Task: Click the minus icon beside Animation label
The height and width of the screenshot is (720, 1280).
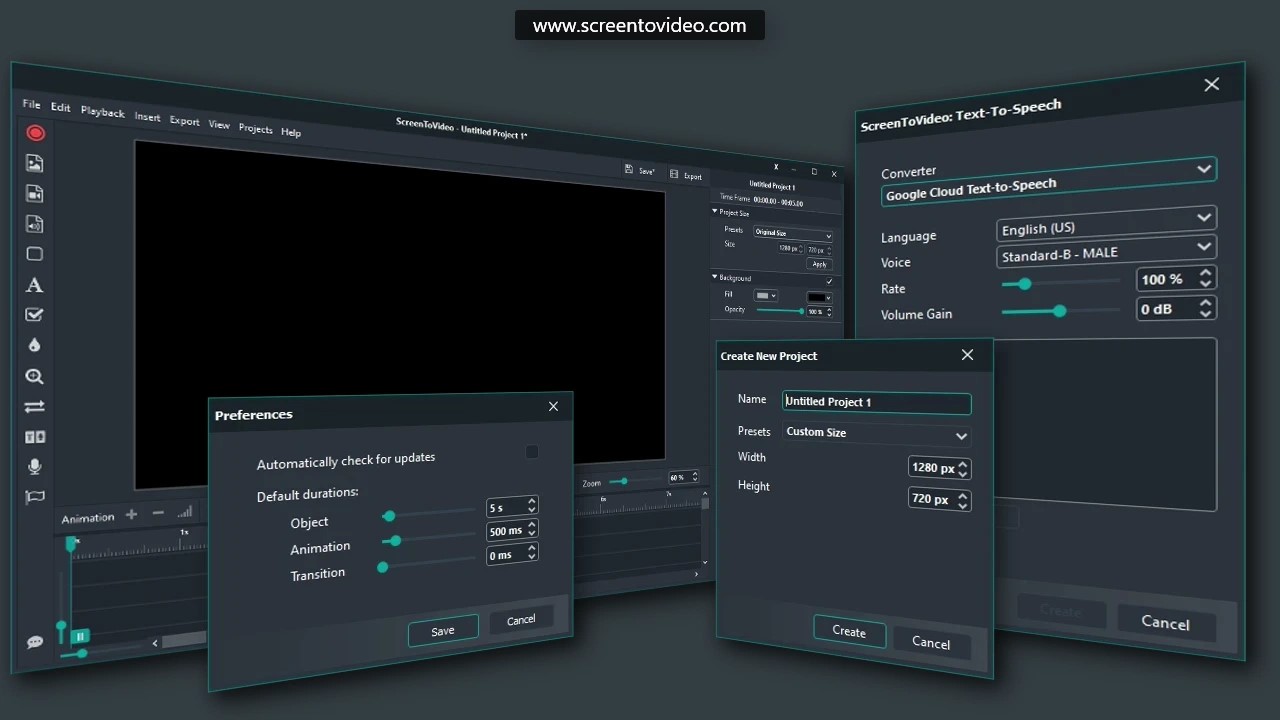Action: [158, 513]
